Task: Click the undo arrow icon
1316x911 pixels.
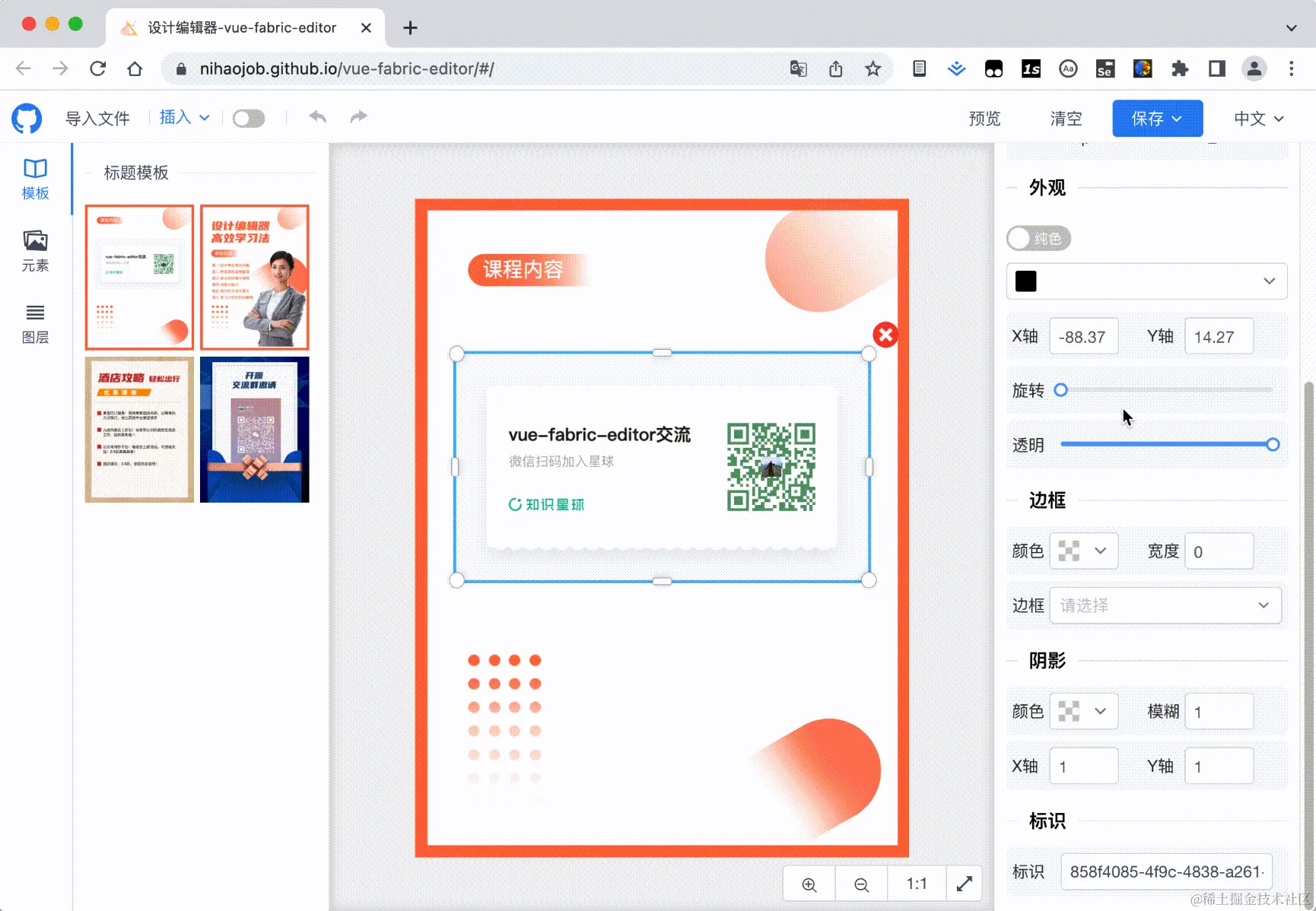Action: click(x=318, y=117)
